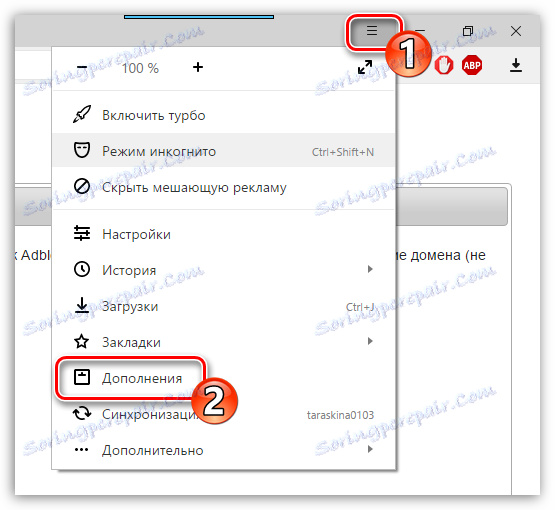The width and height of the screenshot is (555, 510).
Task: Open downloads via toolbar download arrow icon
Action: pos(516,65)
